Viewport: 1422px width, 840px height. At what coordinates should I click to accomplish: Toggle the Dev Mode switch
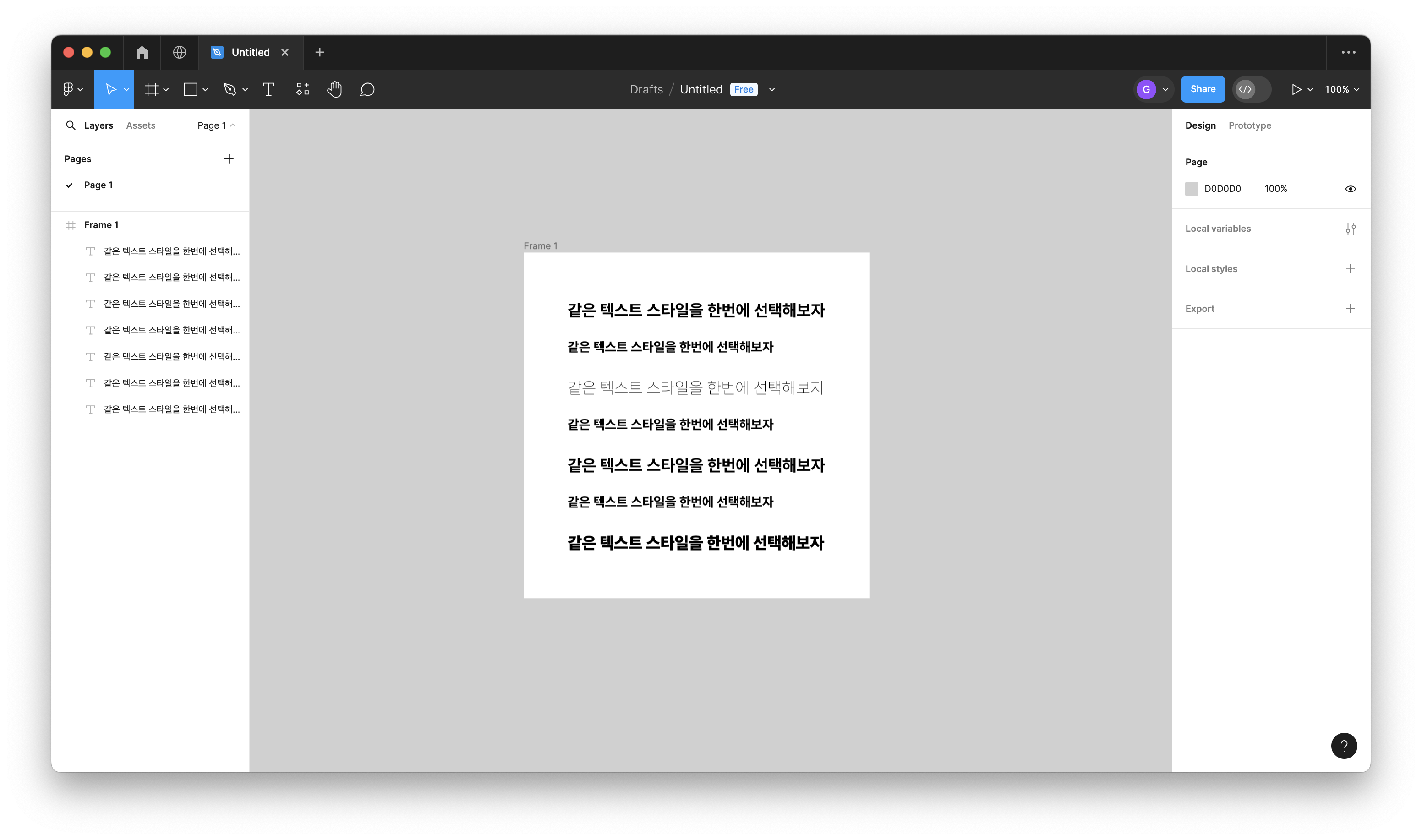click(x=1251, y=89)
